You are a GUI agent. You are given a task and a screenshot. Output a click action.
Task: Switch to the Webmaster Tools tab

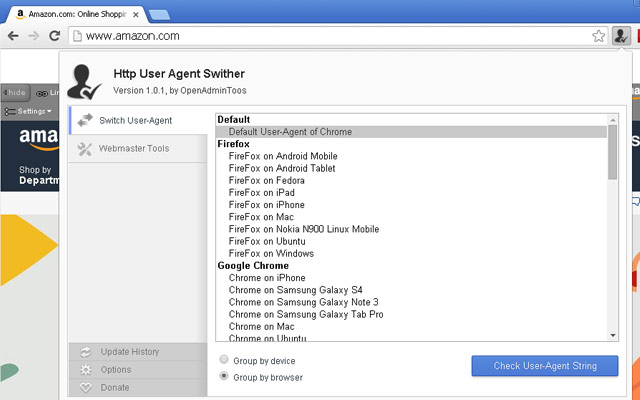pyautogui.click(x=134, y=149)
